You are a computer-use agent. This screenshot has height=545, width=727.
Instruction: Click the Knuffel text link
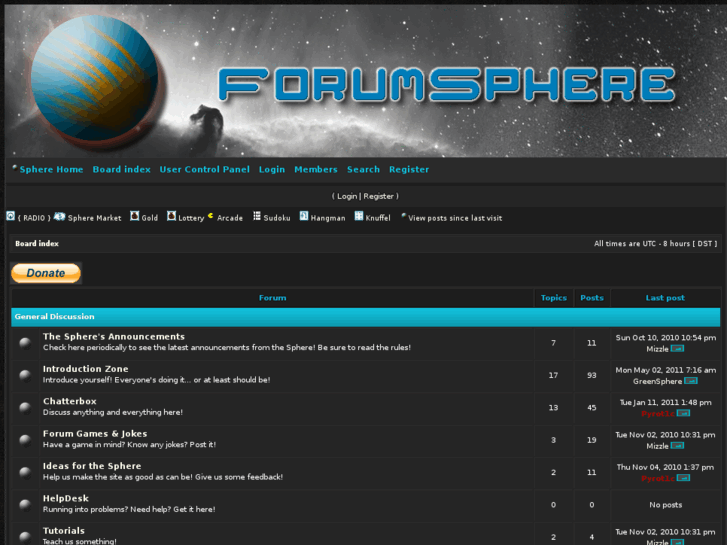pos(378,218)
